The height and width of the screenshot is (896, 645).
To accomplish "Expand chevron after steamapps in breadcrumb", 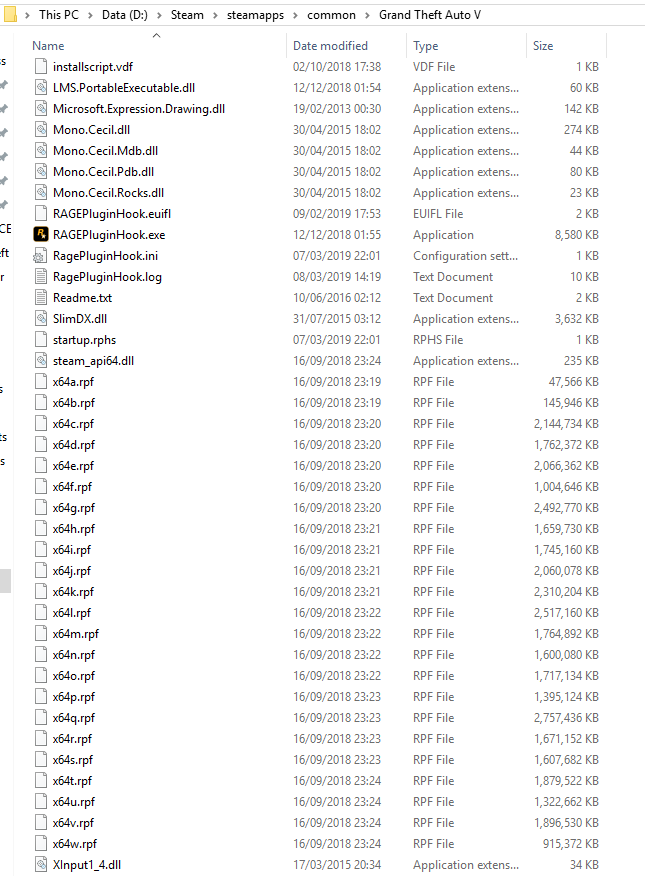I will coord(295,15).
